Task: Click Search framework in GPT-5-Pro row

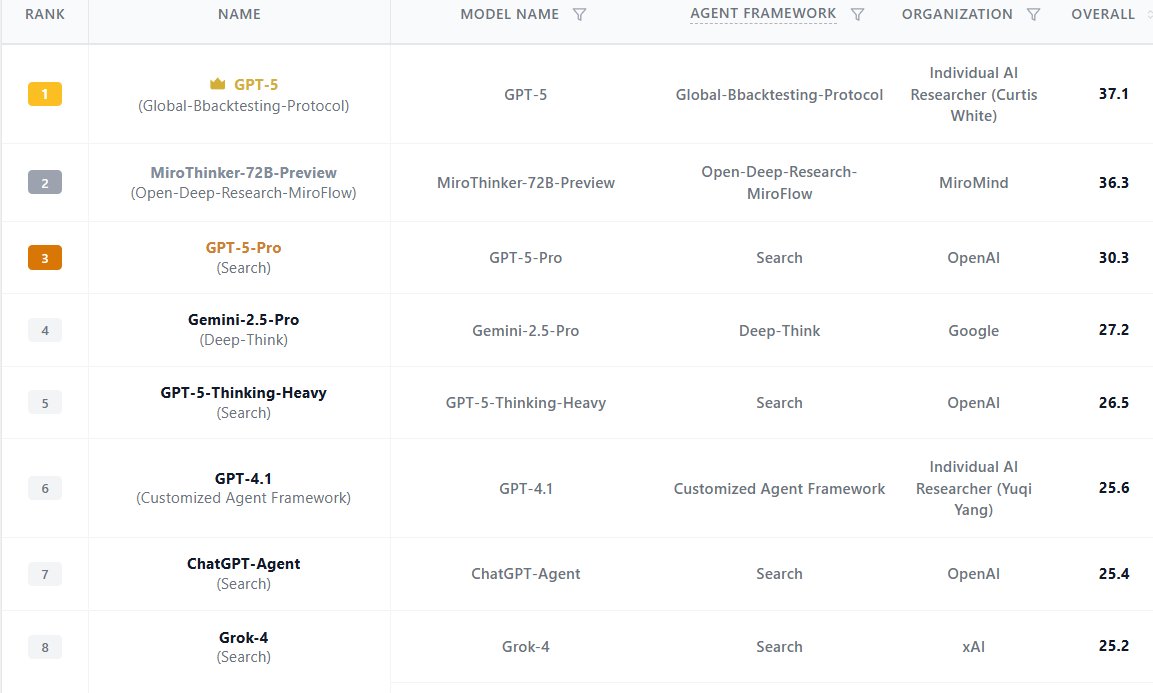Action: coord(779,258)
